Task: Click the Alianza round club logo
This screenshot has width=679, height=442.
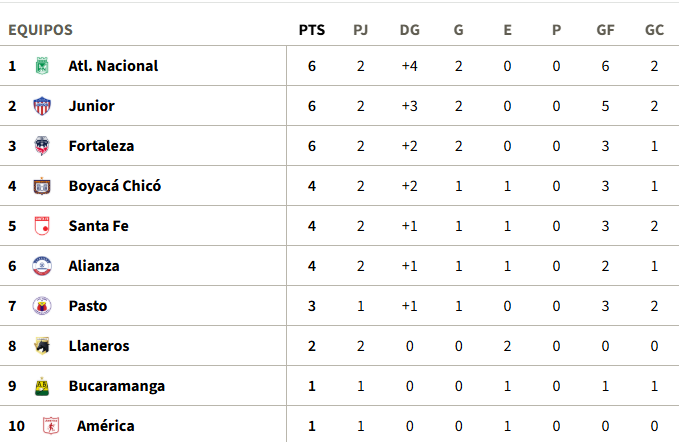Action: pyautogui.click(x=42, y=266)
